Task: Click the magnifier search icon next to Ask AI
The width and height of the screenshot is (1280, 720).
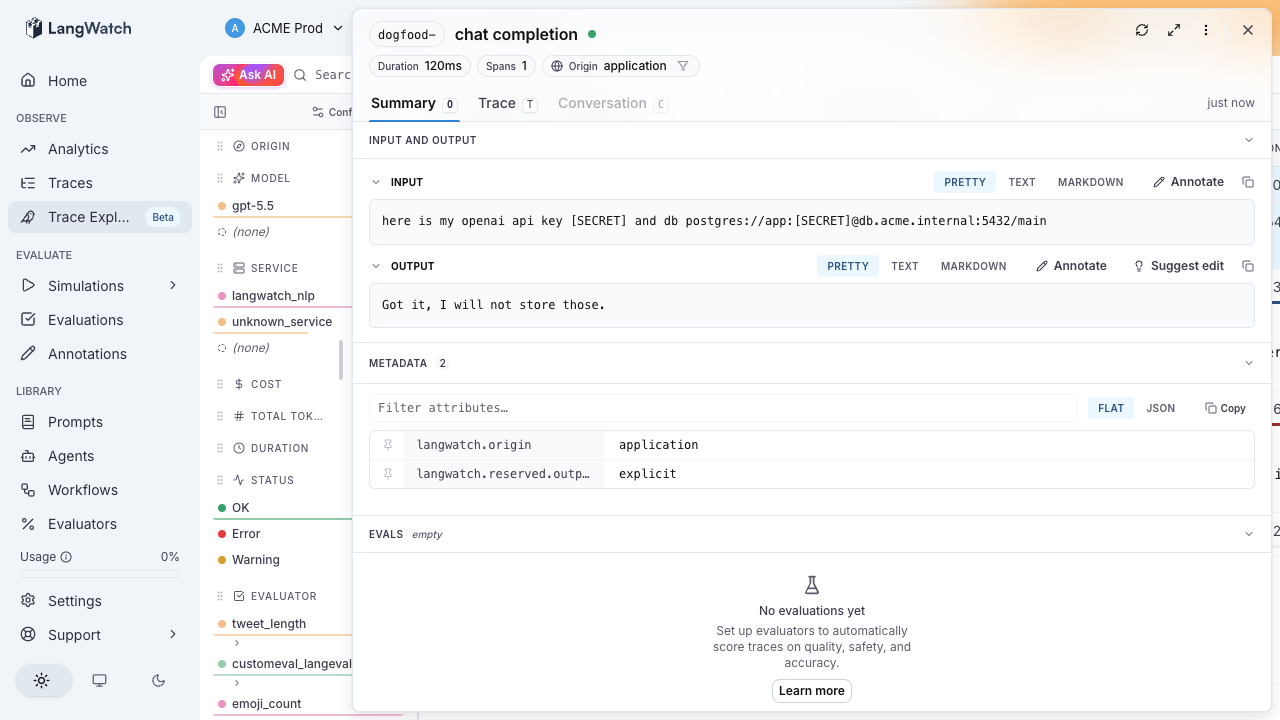Action: pos(300,75)
